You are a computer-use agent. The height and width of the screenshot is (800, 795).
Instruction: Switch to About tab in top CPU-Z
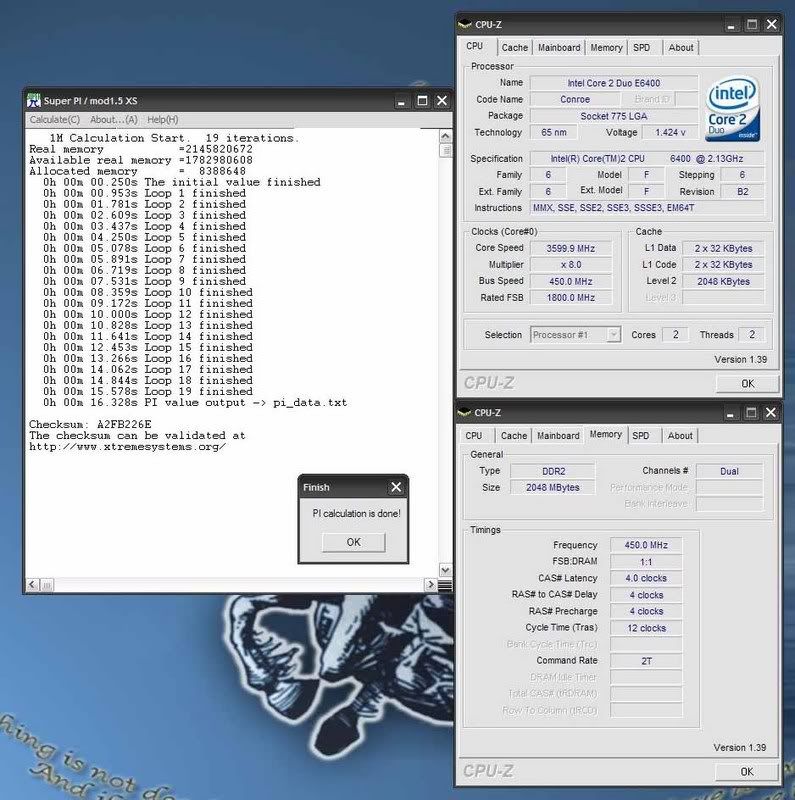(x=681, y=47)
